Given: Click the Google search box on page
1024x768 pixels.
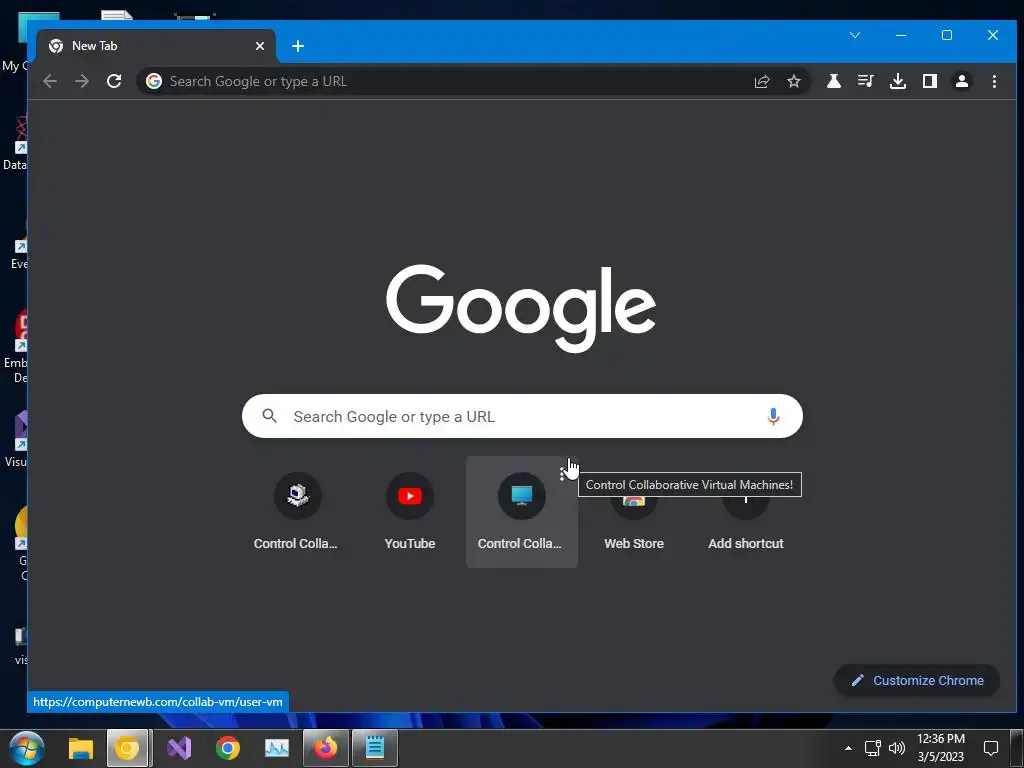Looking at the screenshot, I should (522, 416).
